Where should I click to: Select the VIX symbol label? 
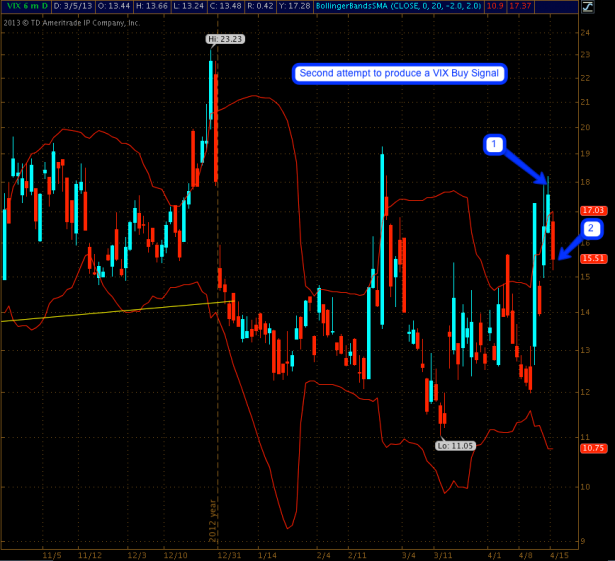(x=12, y=8)
